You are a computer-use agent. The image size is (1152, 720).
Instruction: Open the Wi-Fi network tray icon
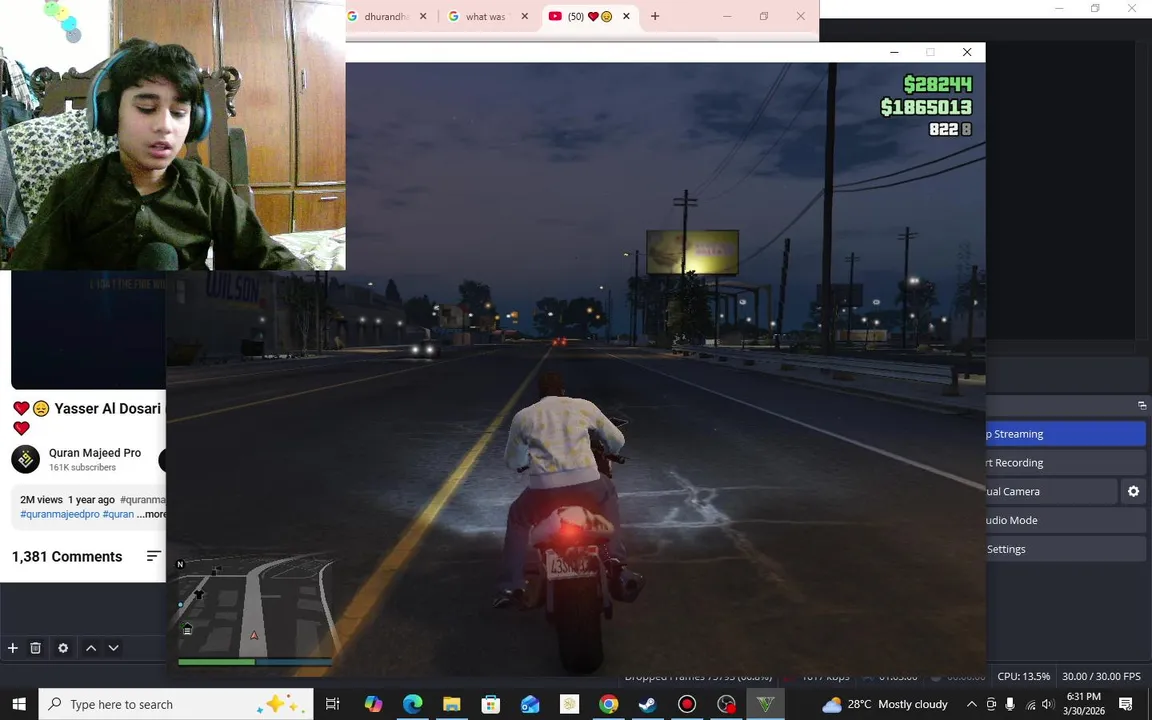pos(1030,704)
